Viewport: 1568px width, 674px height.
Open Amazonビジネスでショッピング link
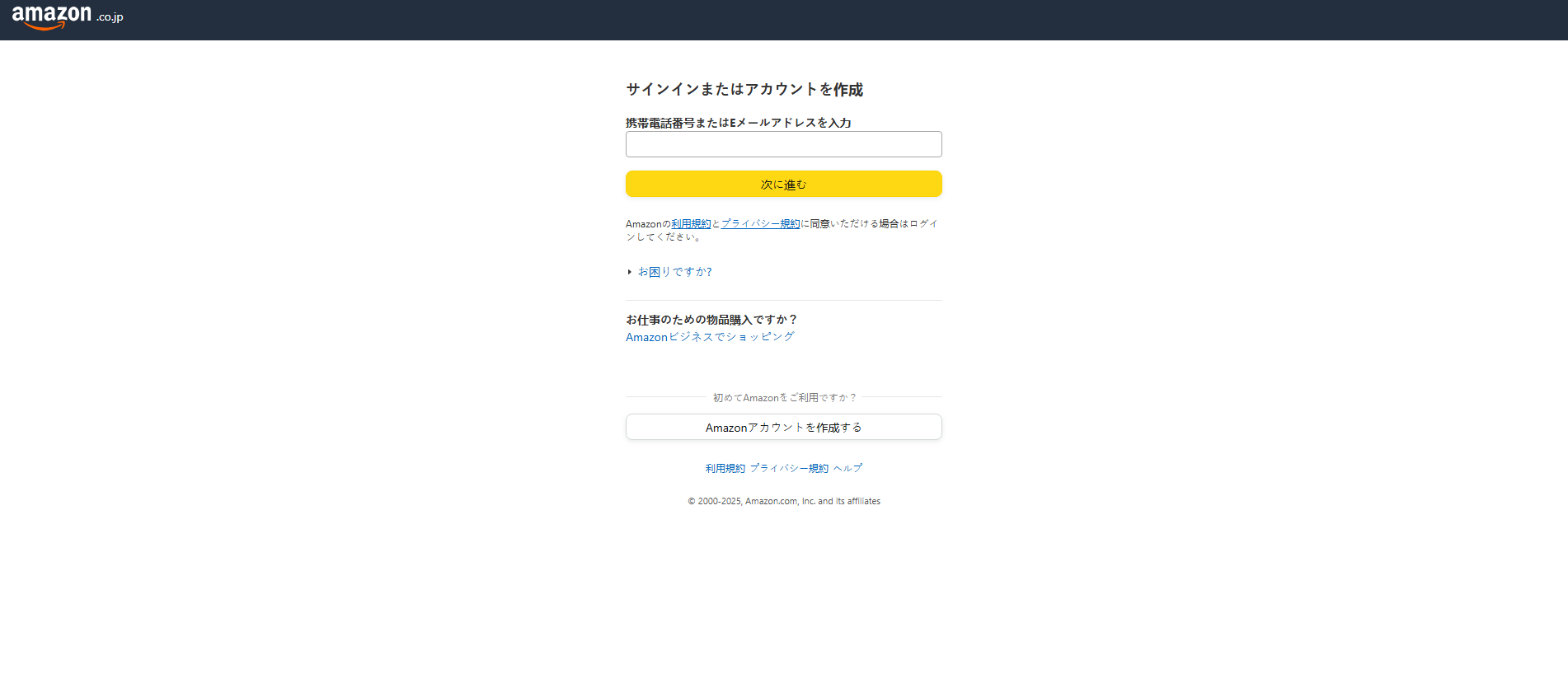click(x=710, y=337)
